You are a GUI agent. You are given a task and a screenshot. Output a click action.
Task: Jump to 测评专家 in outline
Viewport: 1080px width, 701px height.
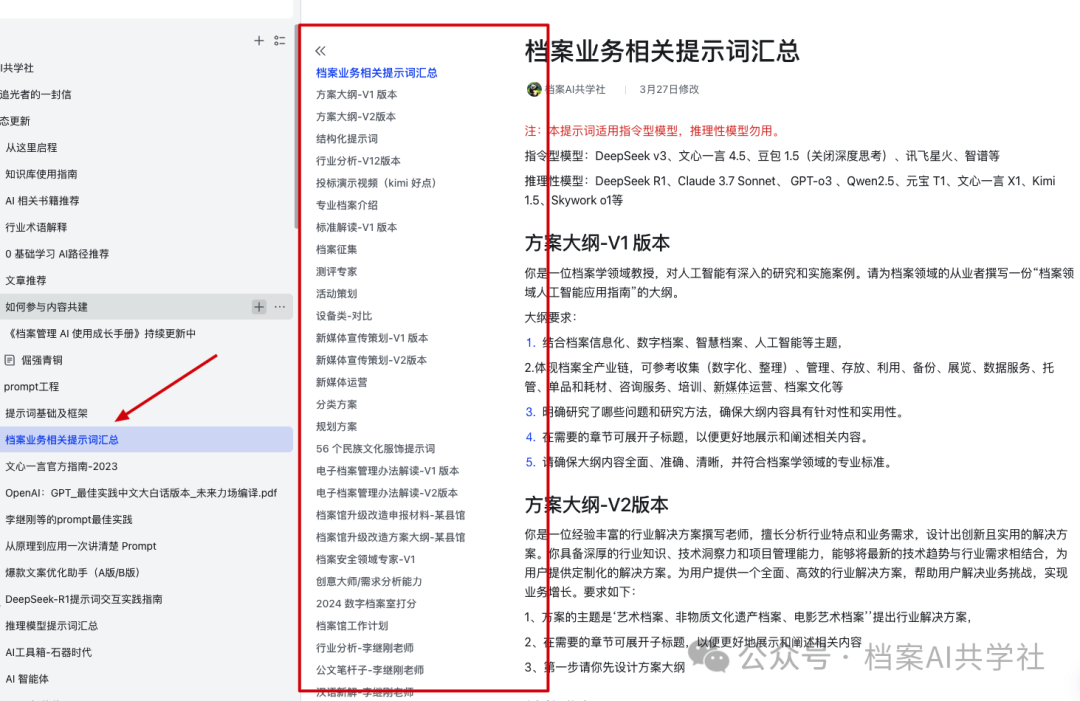point(336,271)
